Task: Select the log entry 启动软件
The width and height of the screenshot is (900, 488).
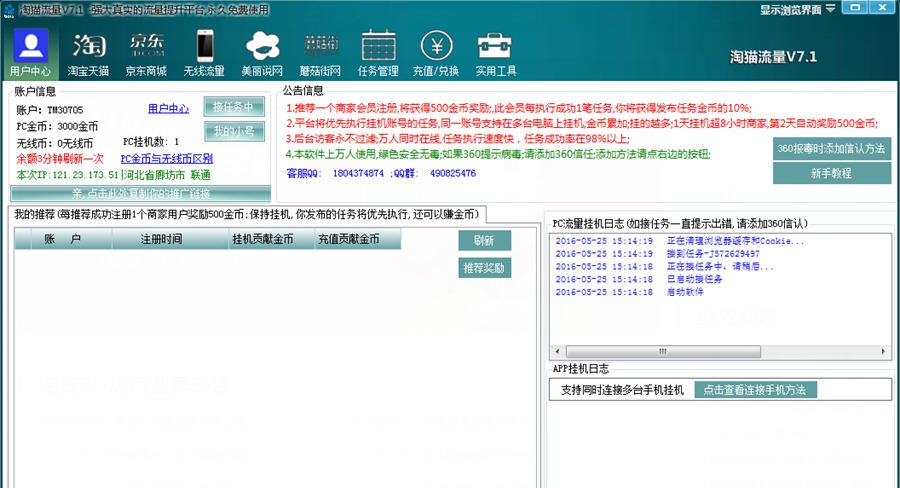Action: [629, 292]
